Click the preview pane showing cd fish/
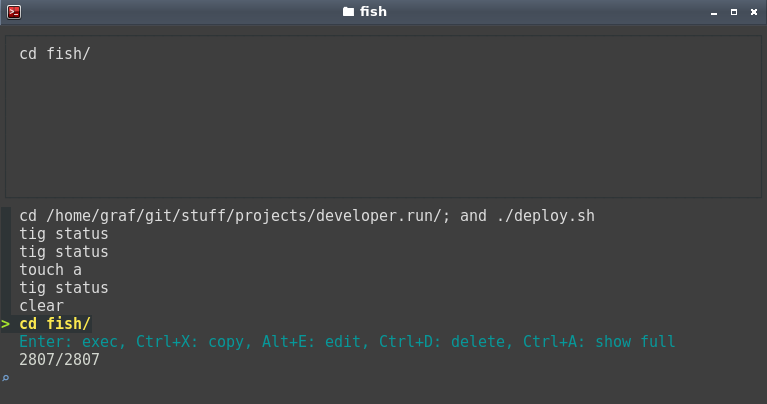The image size is (767, 404). 383,116
